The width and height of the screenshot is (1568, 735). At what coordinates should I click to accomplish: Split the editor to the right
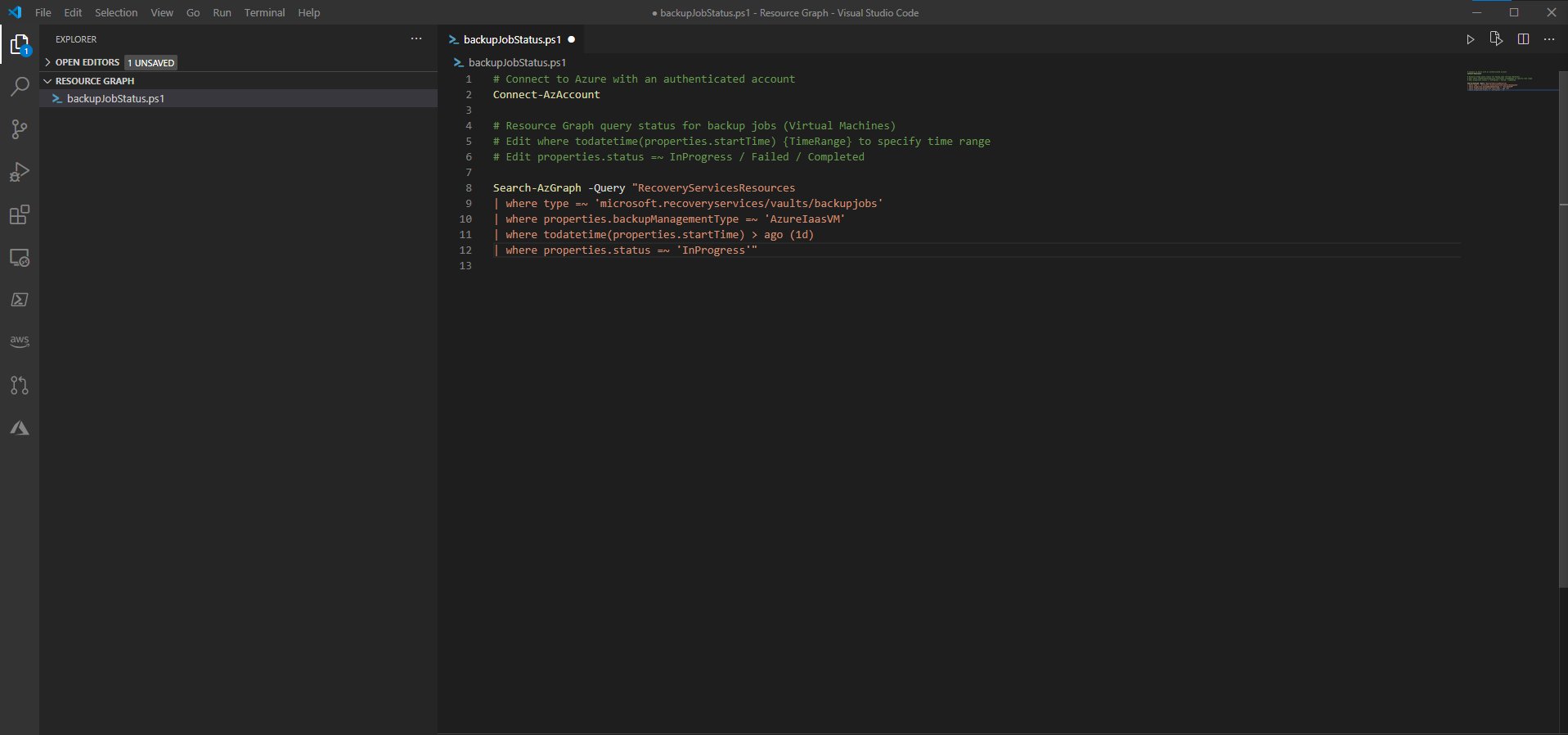1523,39
